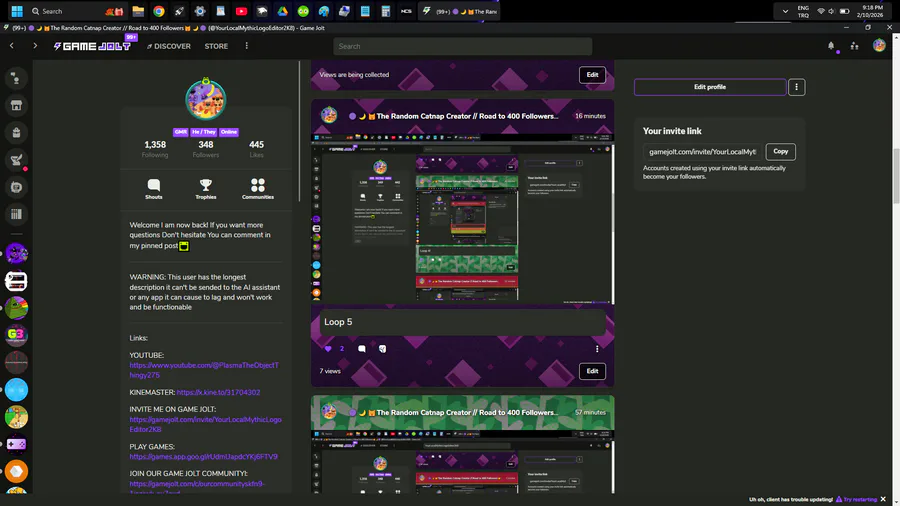Open the orange cube community icon
Viewport: 900px width, 506px height.
16,471
